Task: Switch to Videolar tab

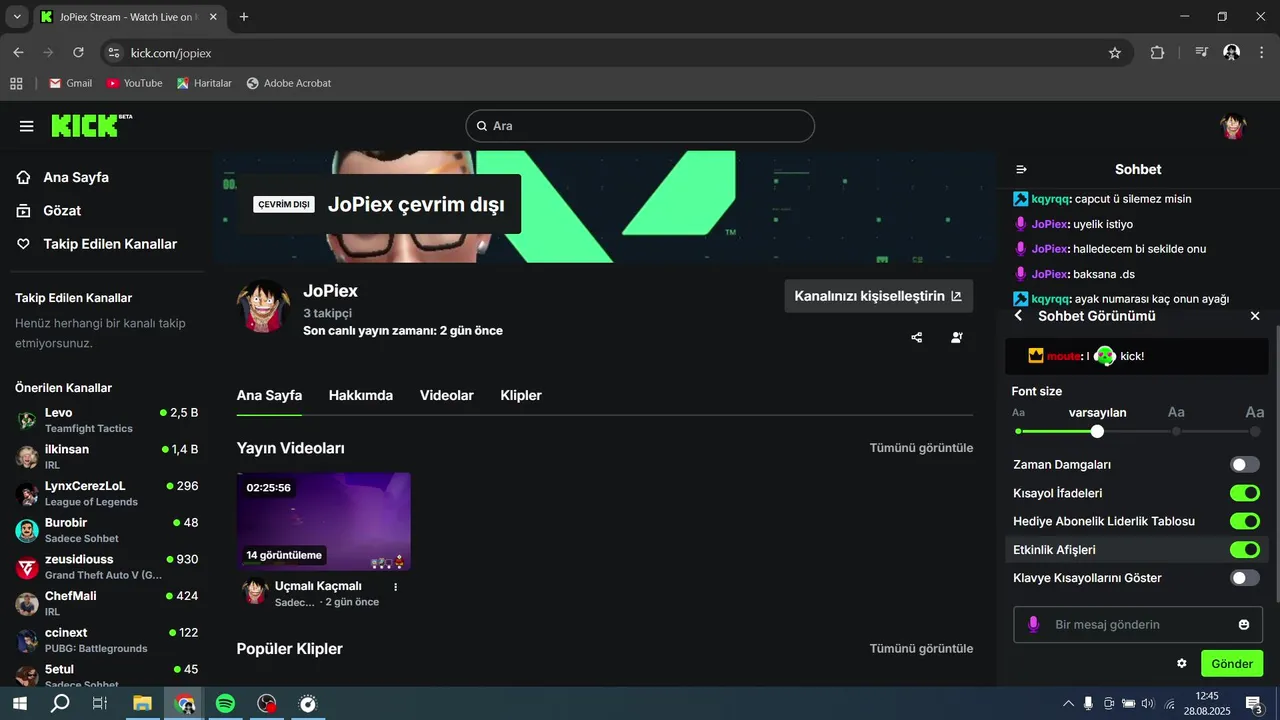Action: click(447, 395)
